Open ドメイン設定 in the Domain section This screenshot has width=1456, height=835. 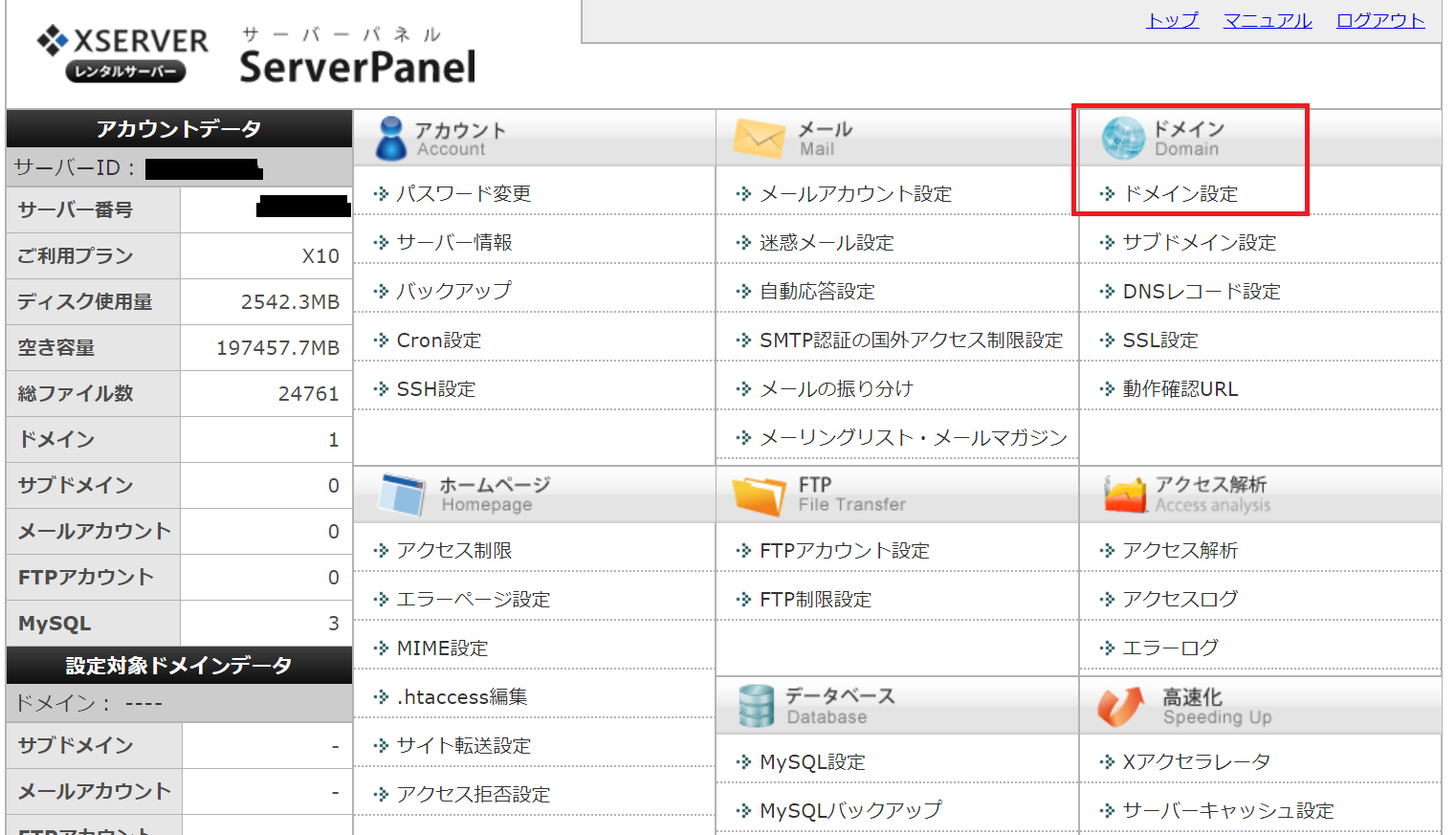pyautogui.click(x=1180, y=194)
